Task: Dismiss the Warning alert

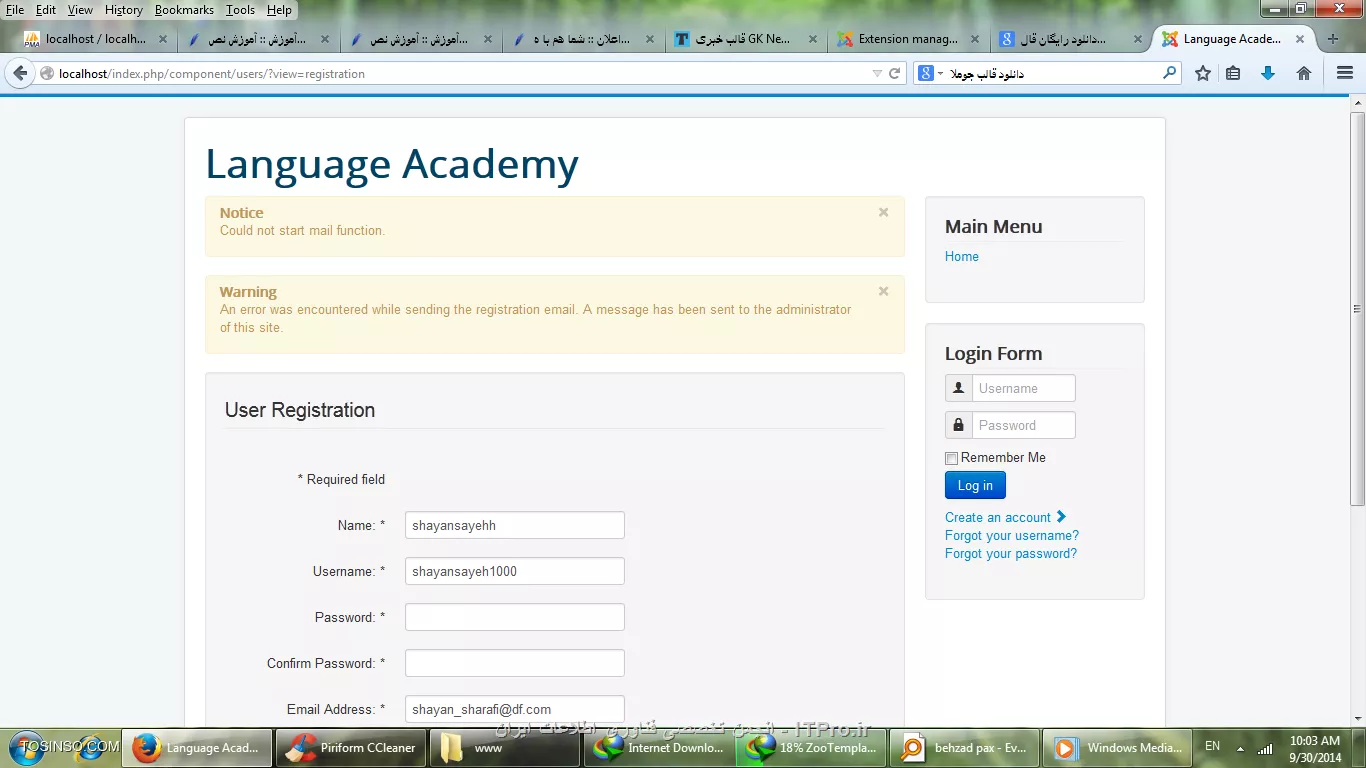Action: 883,291
